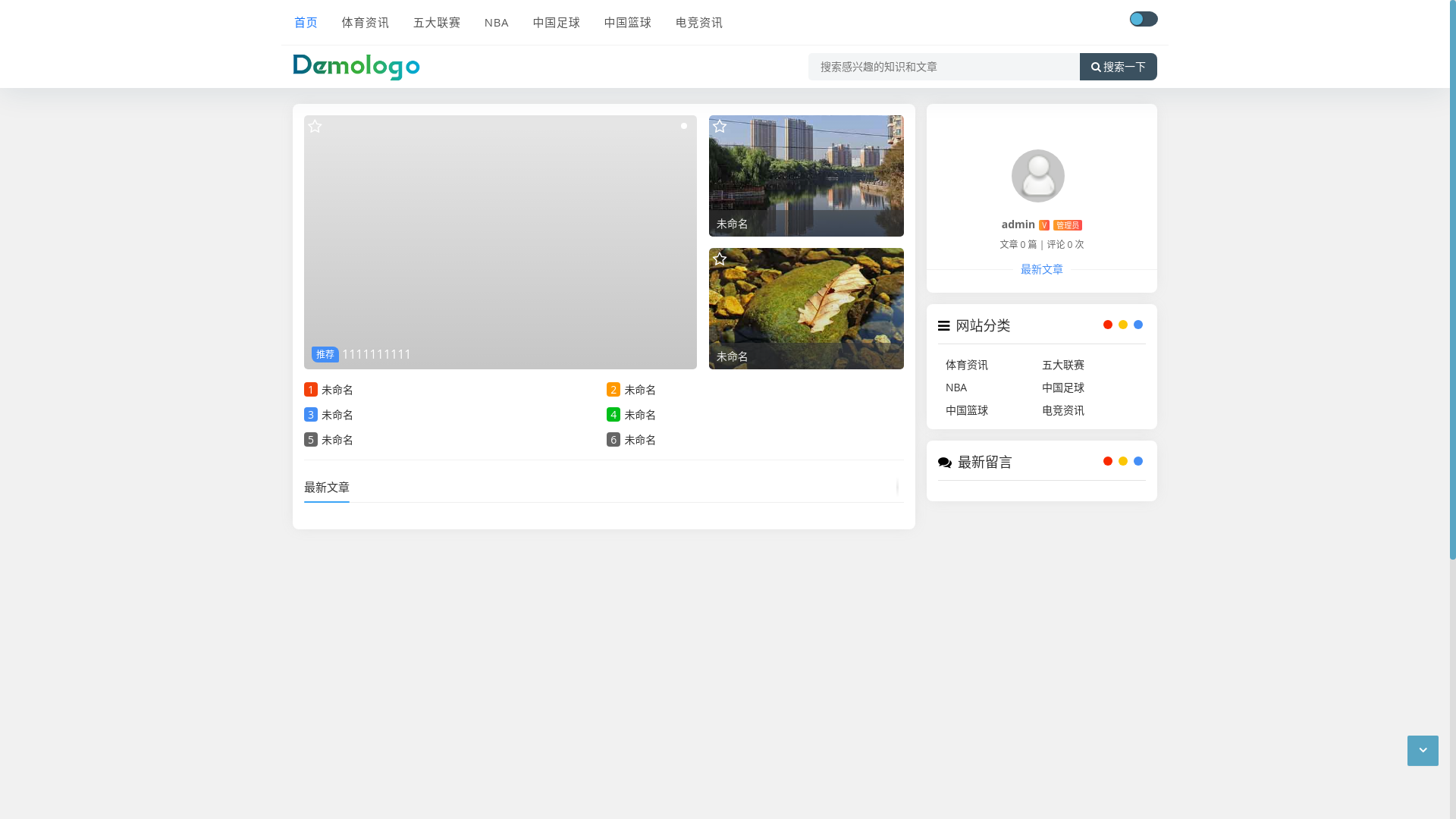Select the 最新文章 tab in the main panel
The height and width of the screenshot is (819, 1456).
327,488
